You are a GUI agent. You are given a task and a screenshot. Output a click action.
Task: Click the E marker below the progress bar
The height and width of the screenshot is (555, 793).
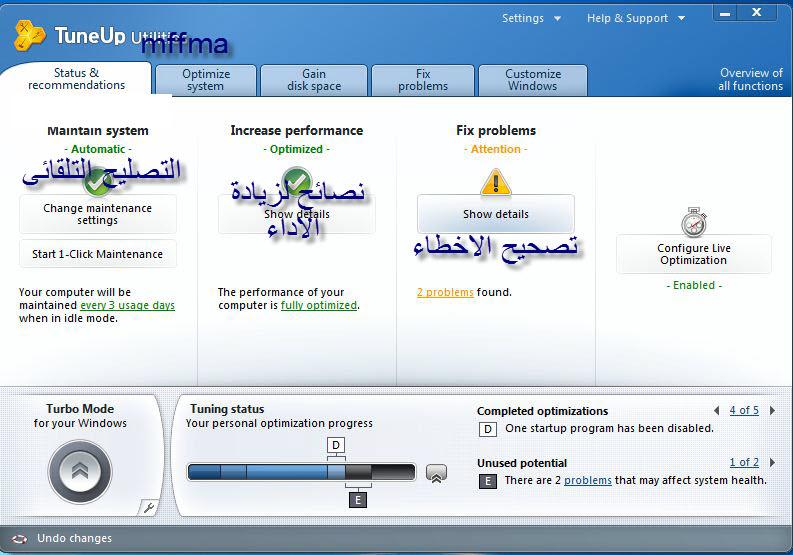(358, 500)
